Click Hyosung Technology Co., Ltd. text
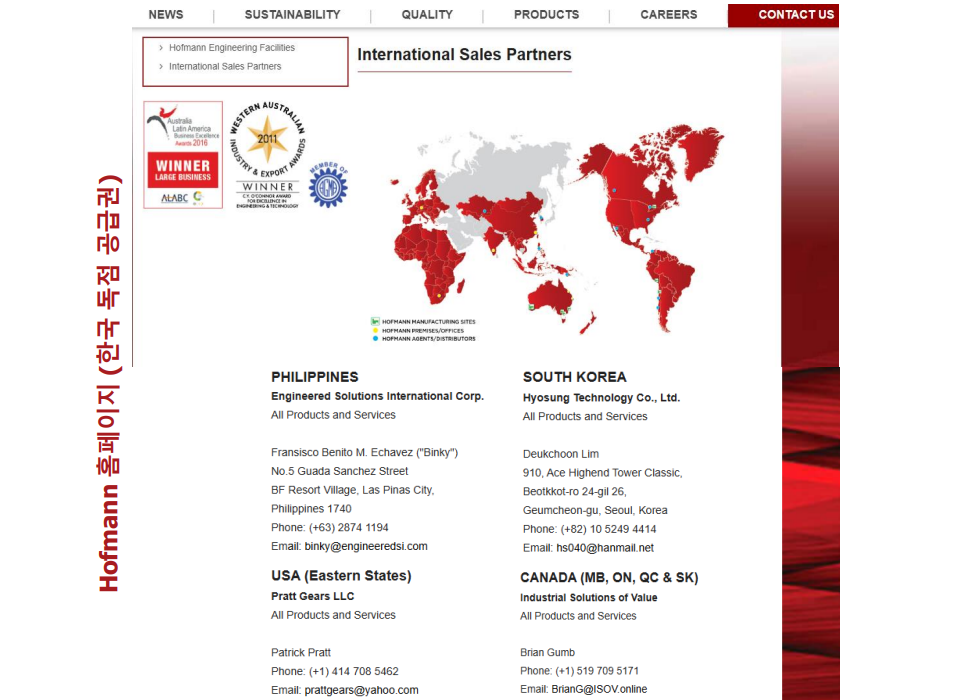The width and height of the screenshot is (957, 700). coord(601,398)
